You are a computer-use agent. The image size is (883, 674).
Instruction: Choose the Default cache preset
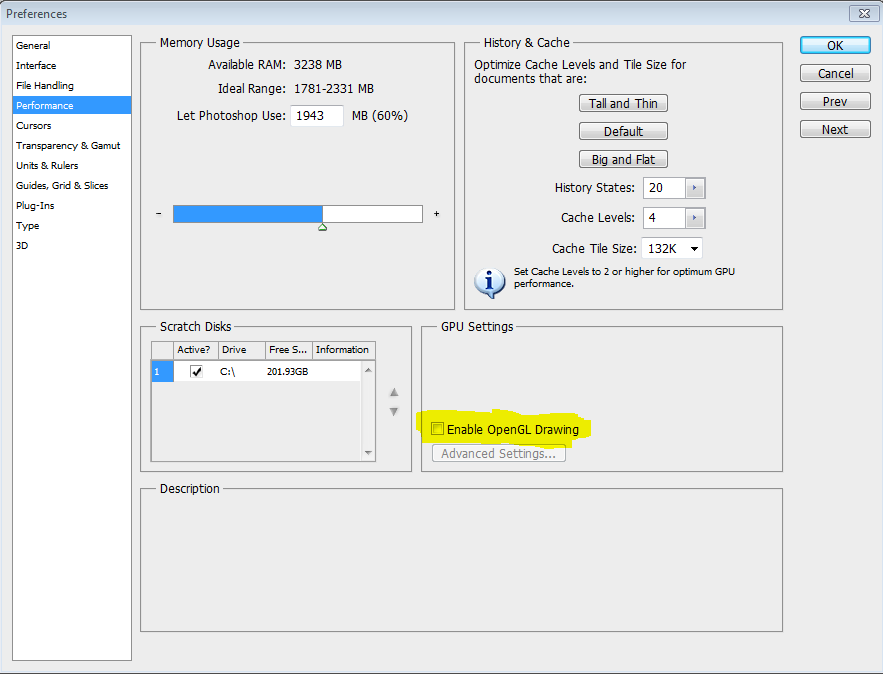coord(623,131)
